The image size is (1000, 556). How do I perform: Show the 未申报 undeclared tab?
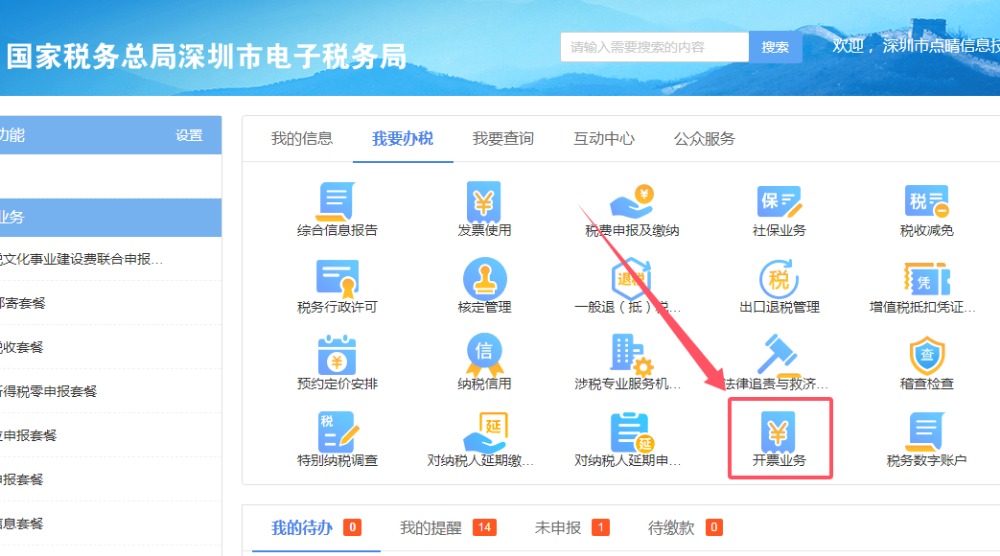coord(558,527)
